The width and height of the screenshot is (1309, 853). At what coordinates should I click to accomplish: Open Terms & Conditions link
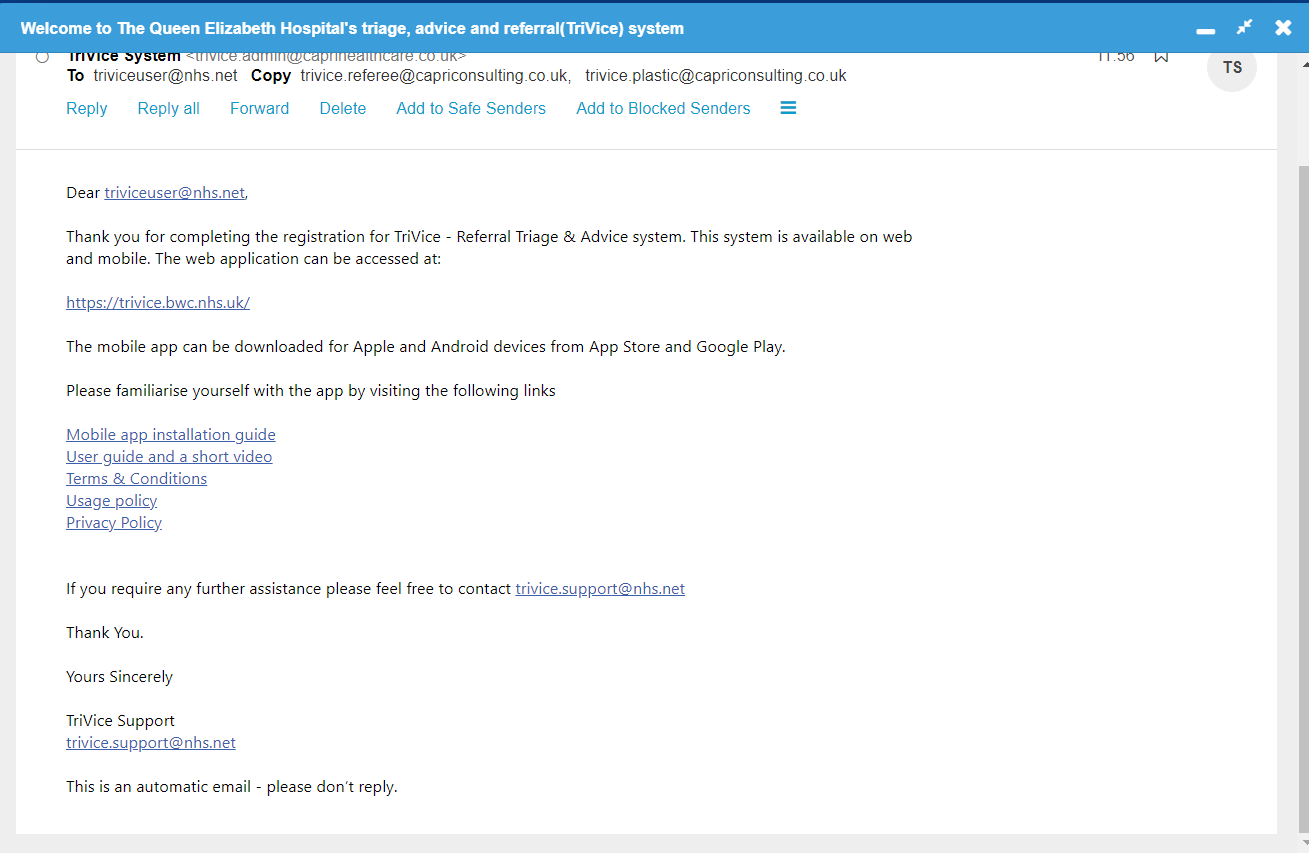tap(137, 479)
